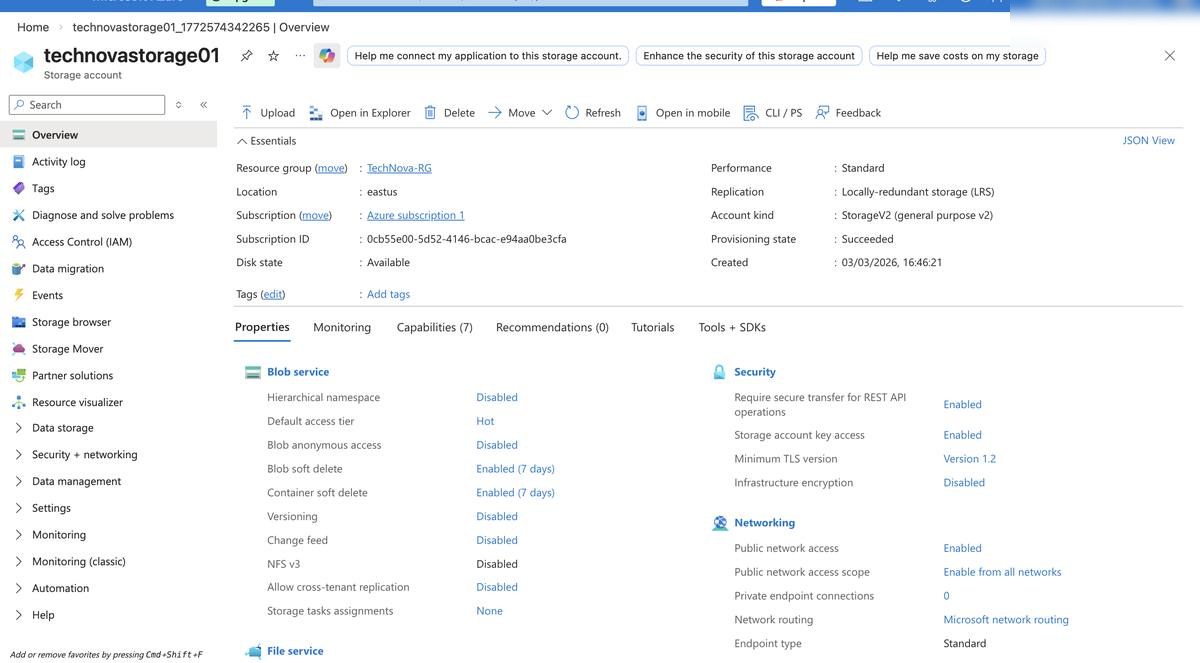Click the Networking section heading

[764, 523]
